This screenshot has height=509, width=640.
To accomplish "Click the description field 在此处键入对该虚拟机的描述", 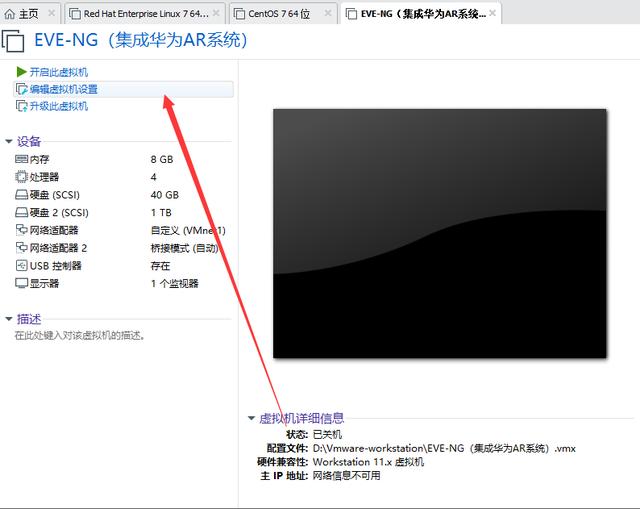I will (80, 336).
